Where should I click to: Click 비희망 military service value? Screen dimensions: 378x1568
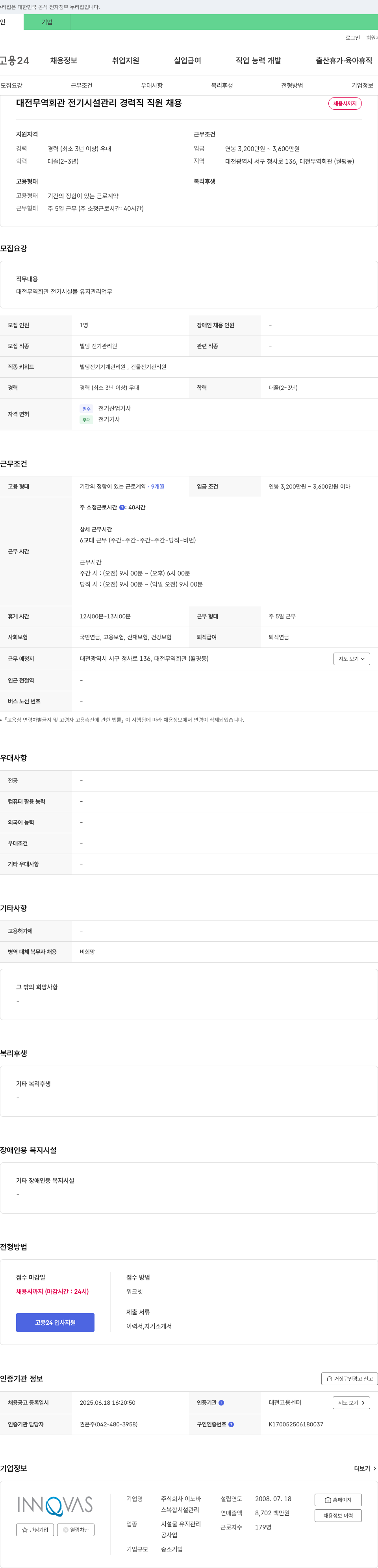tap(87, 952)
